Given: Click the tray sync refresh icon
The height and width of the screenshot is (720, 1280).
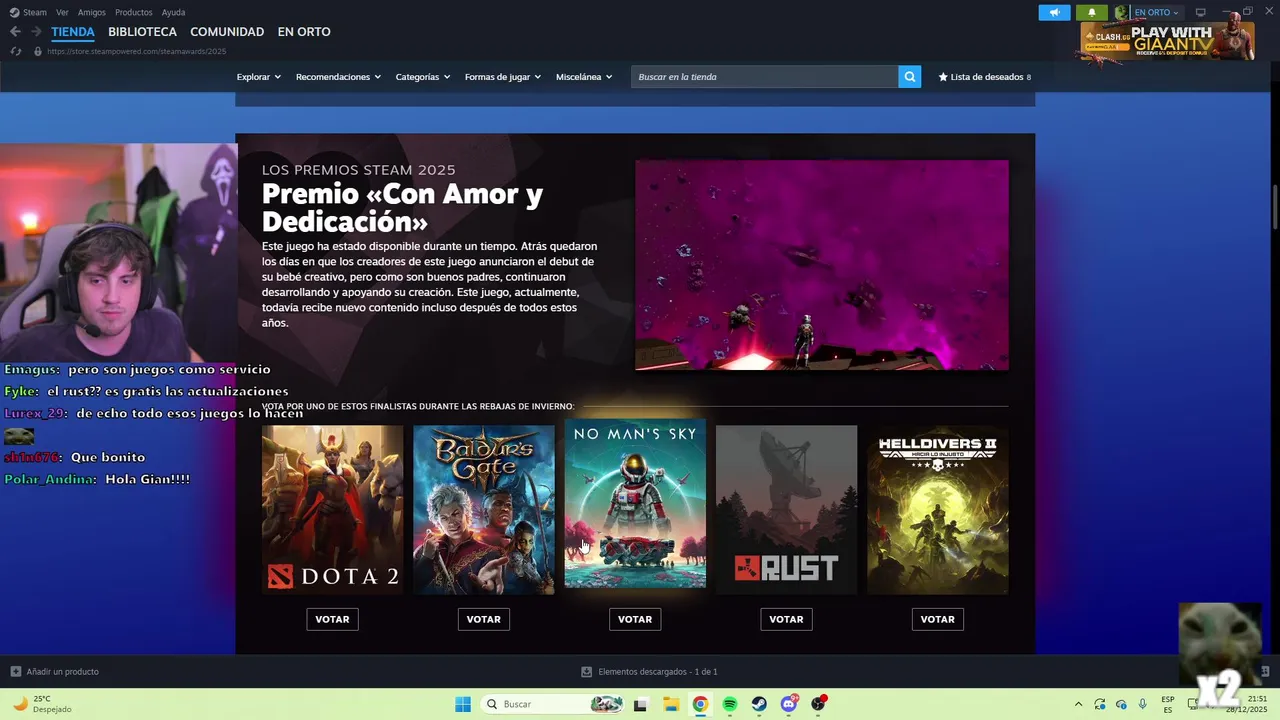Looking at the screenshot, I should [1100, 704].
